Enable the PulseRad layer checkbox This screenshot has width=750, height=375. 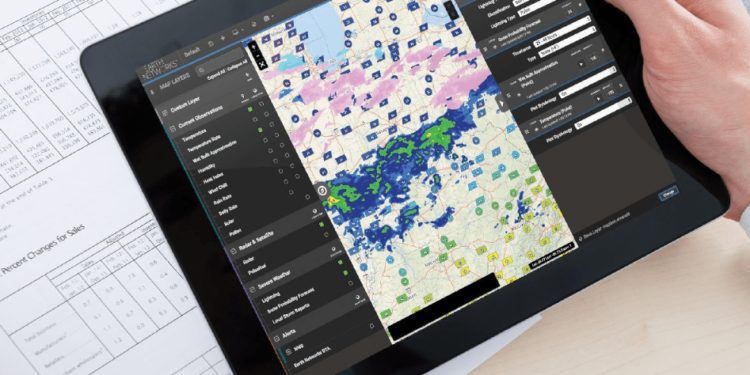[326, 235]
